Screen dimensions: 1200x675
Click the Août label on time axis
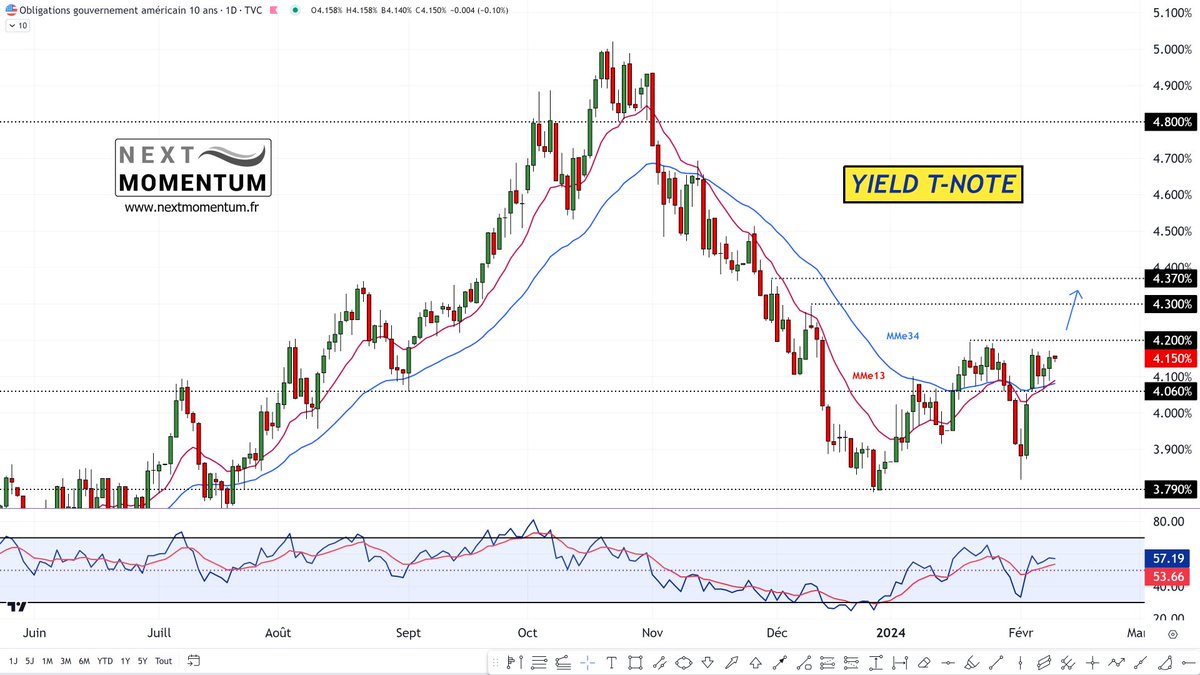(278, 632)
